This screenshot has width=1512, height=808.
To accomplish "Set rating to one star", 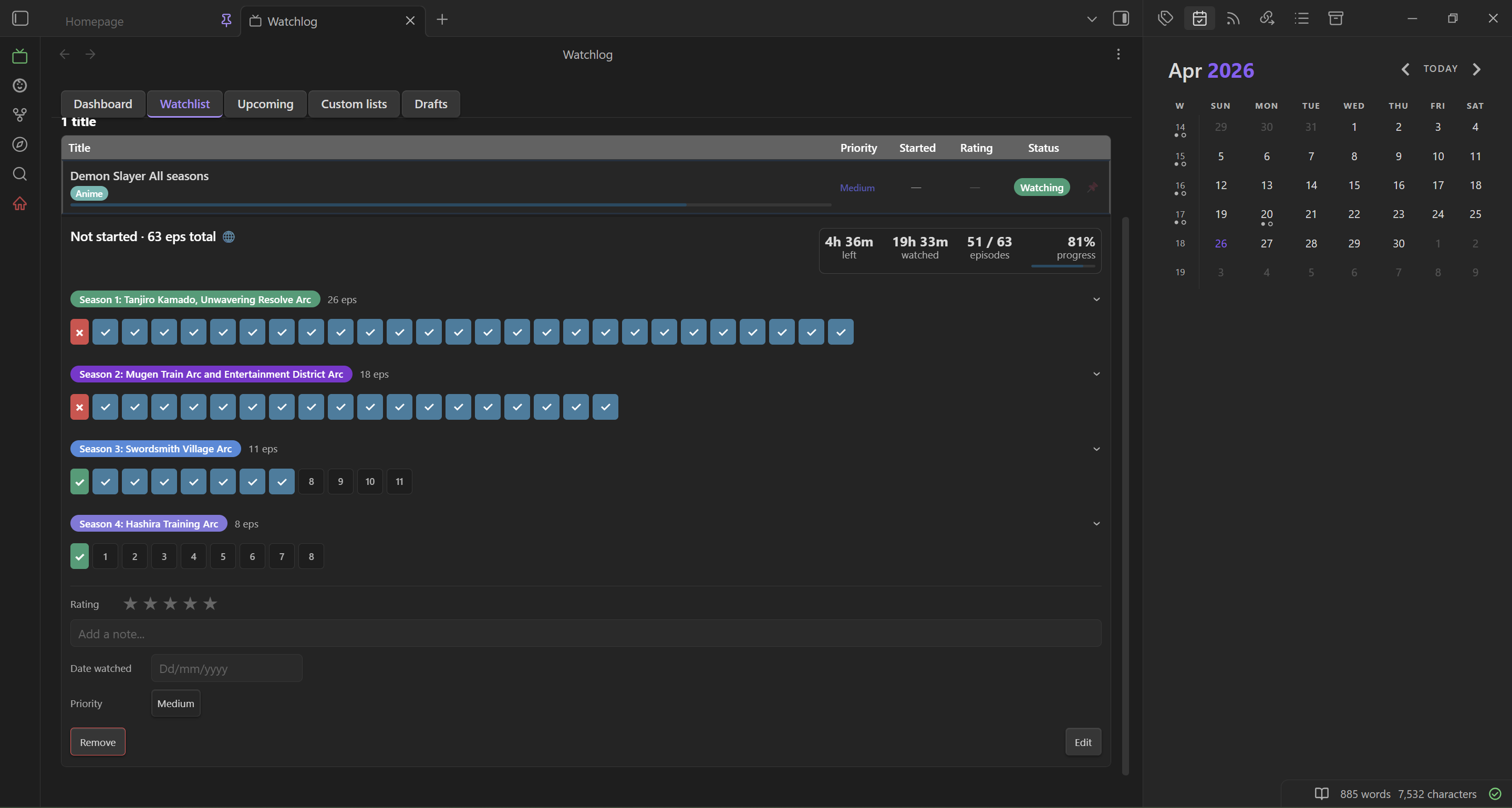I will 130,603.
